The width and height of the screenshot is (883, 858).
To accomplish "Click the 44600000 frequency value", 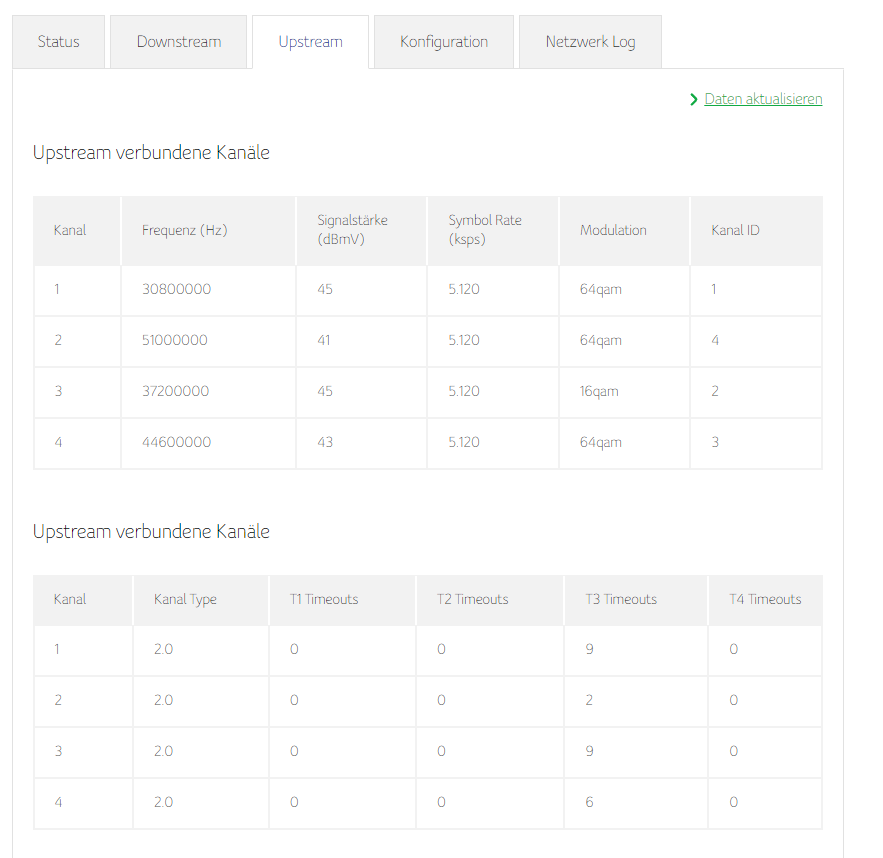I will pyautogui.click(x=177, y=442).
